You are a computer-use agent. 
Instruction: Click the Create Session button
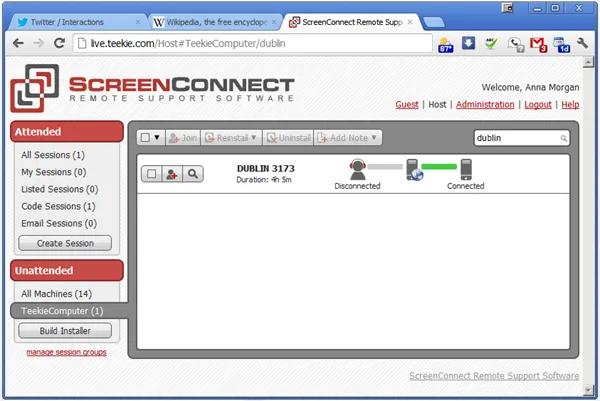(65, 243)
